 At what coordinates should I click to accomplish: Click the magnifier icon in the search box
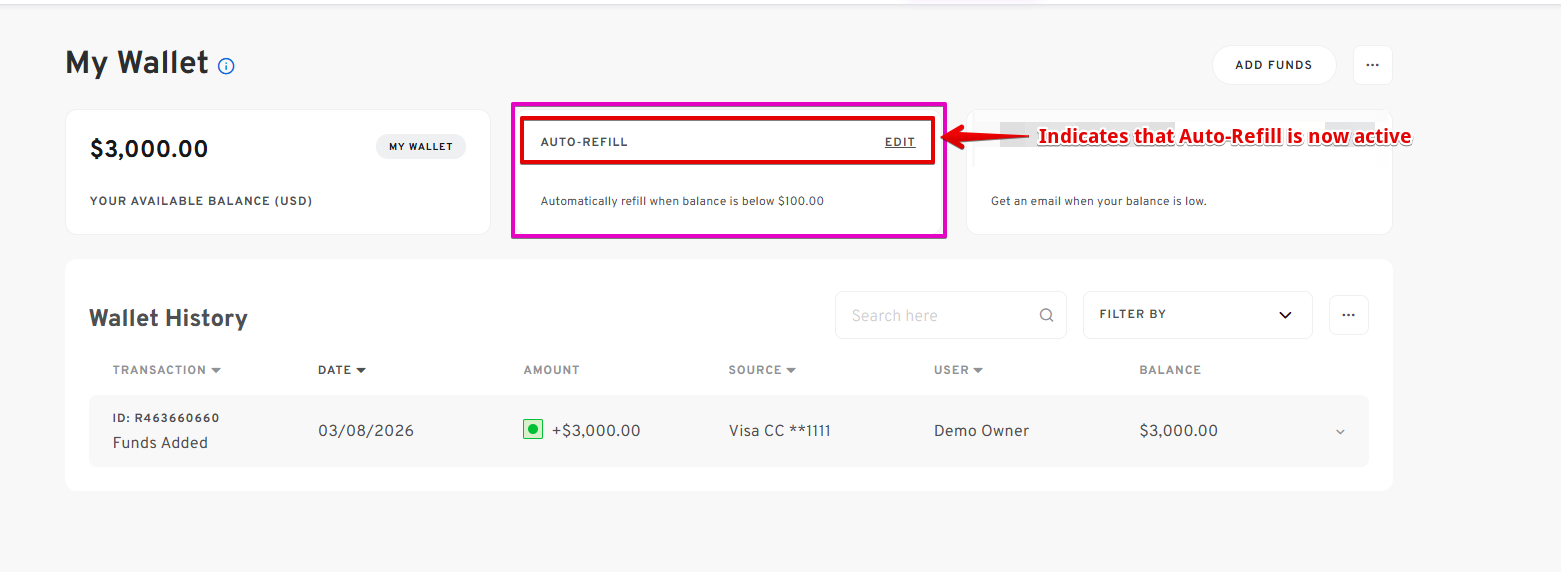coord(1046,315)
